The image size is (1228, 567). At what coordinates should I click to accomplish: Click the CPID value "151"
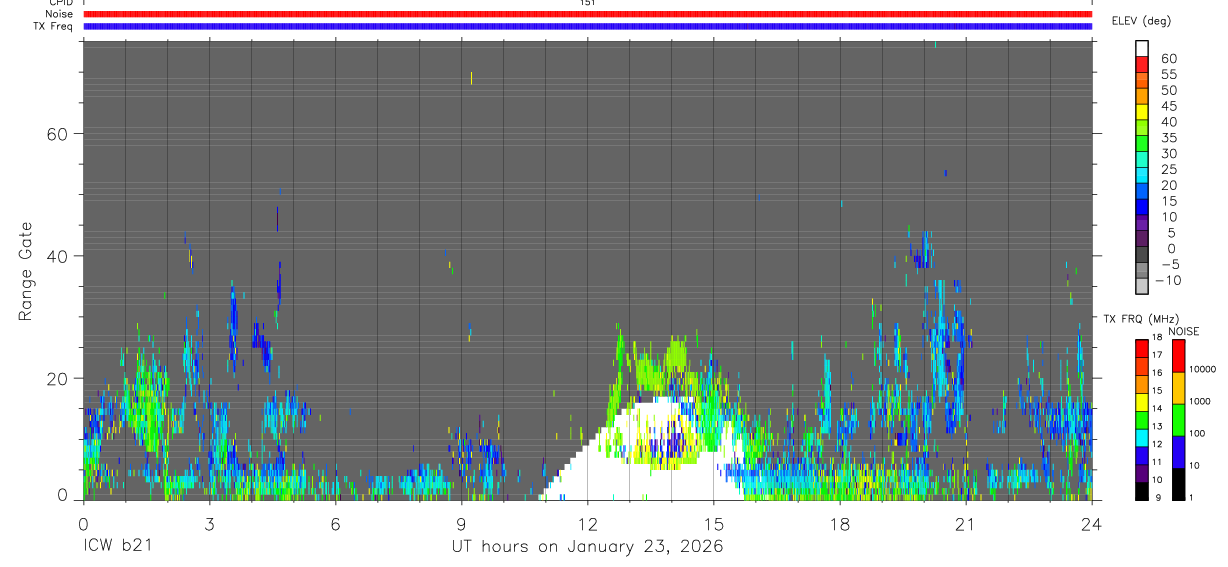tap(587, 3)
